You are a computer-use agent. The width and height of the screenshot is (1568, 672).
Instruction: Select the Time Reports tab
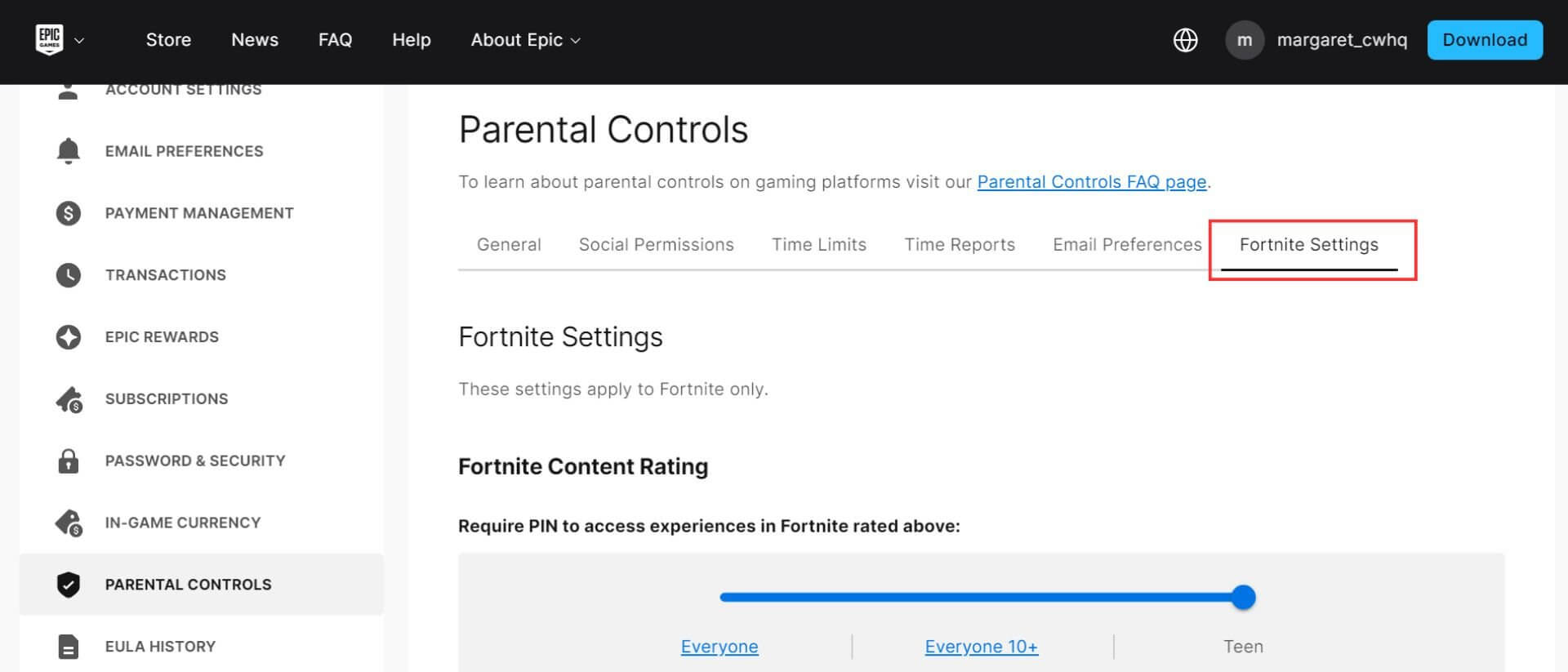point(959,245)
